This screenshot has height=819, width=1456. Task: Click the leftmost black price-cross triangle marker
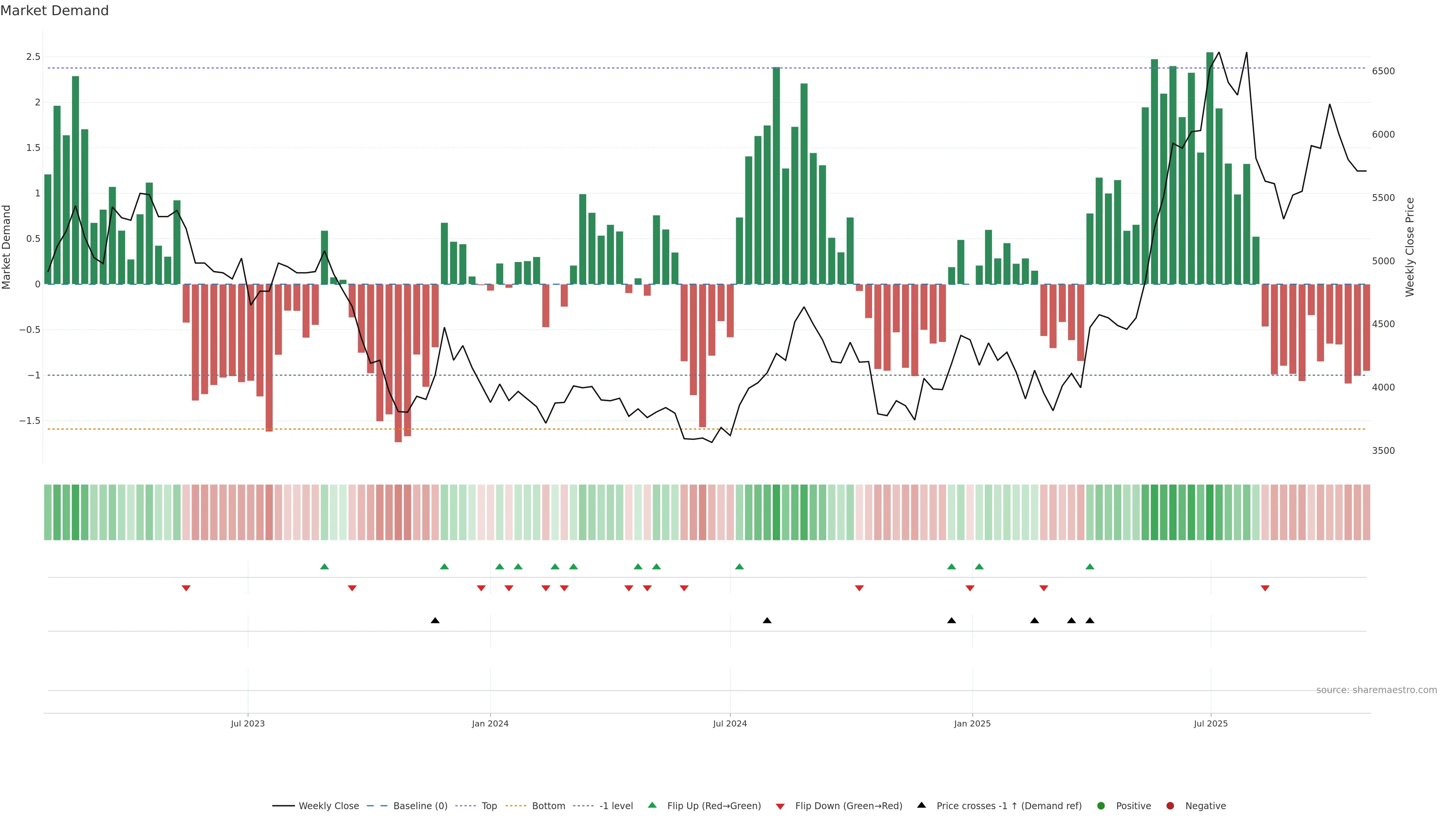pyautogui.click(x=435, y=621)
